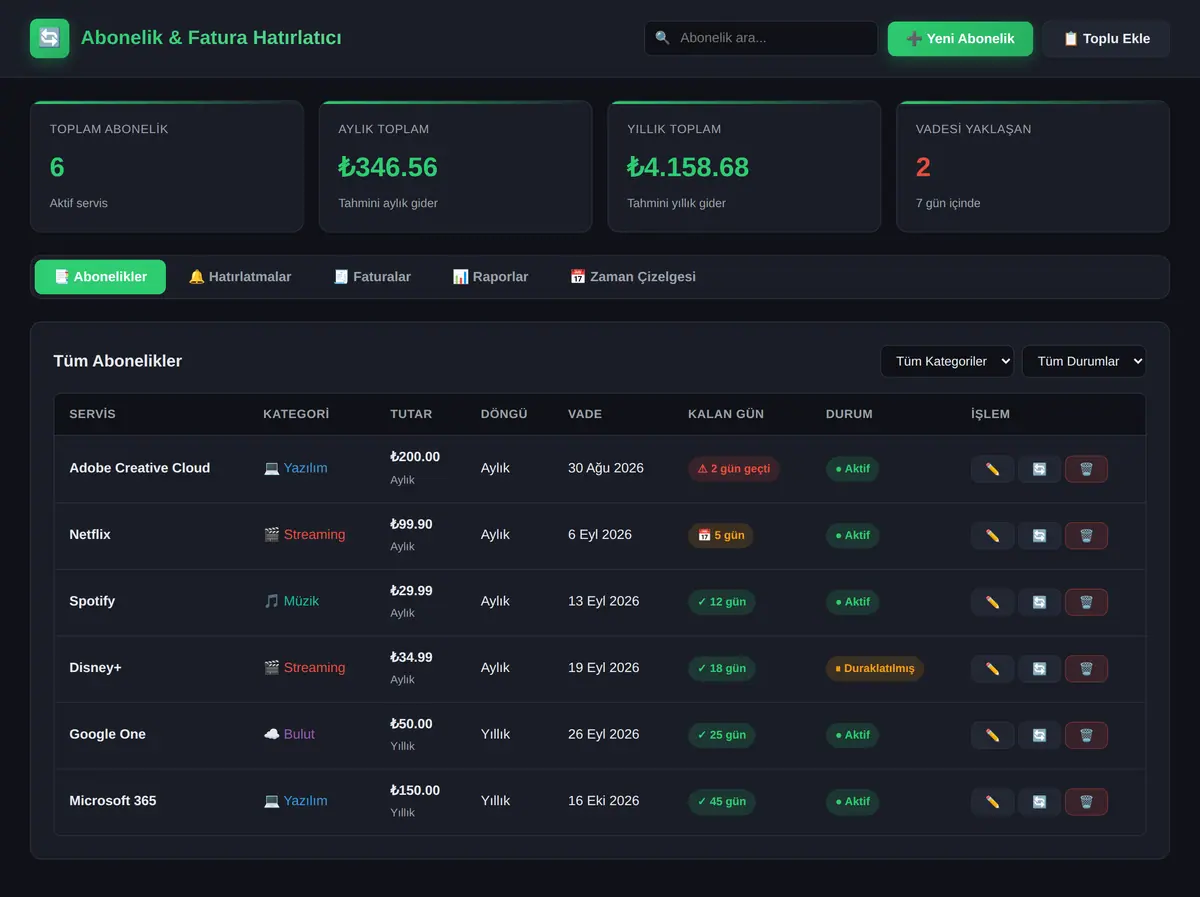Go to the Raporlar tab
The height and width of the screenshot is (897, 1200).
(490, 277)
